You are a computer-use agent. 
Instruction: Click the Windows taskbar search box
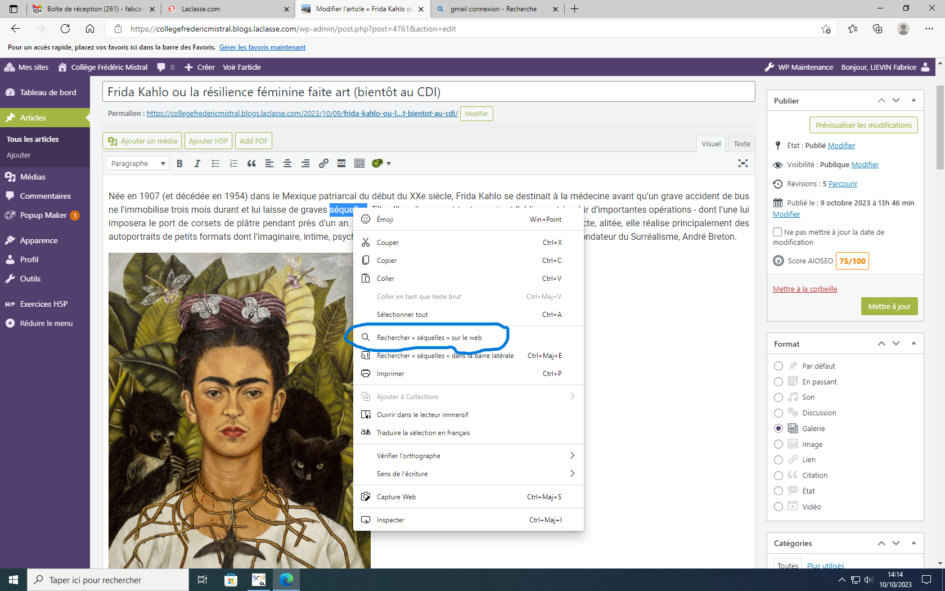click(108, 580)
